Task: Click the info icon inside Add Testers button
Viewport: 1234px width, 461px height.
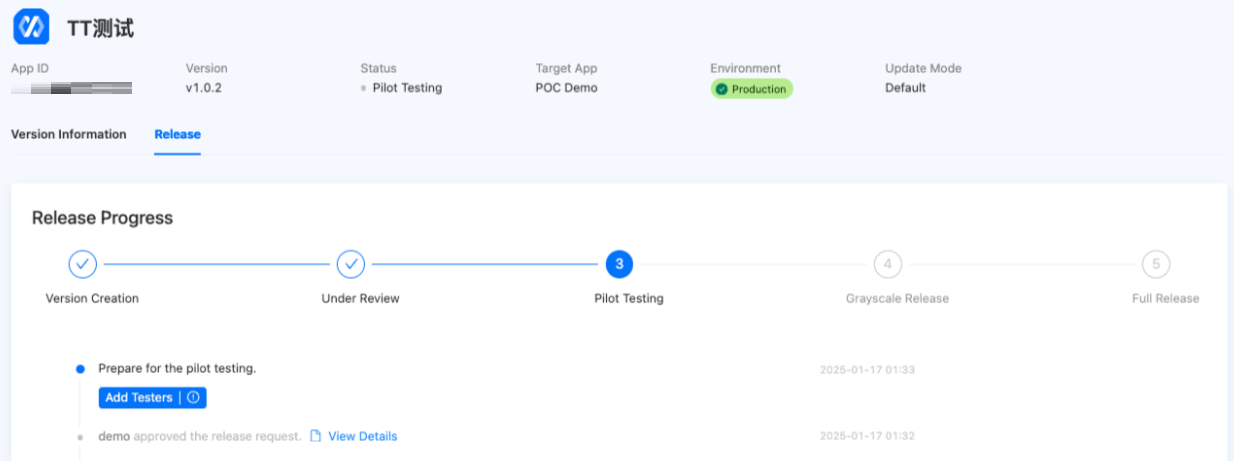Action: coord(194,398)
